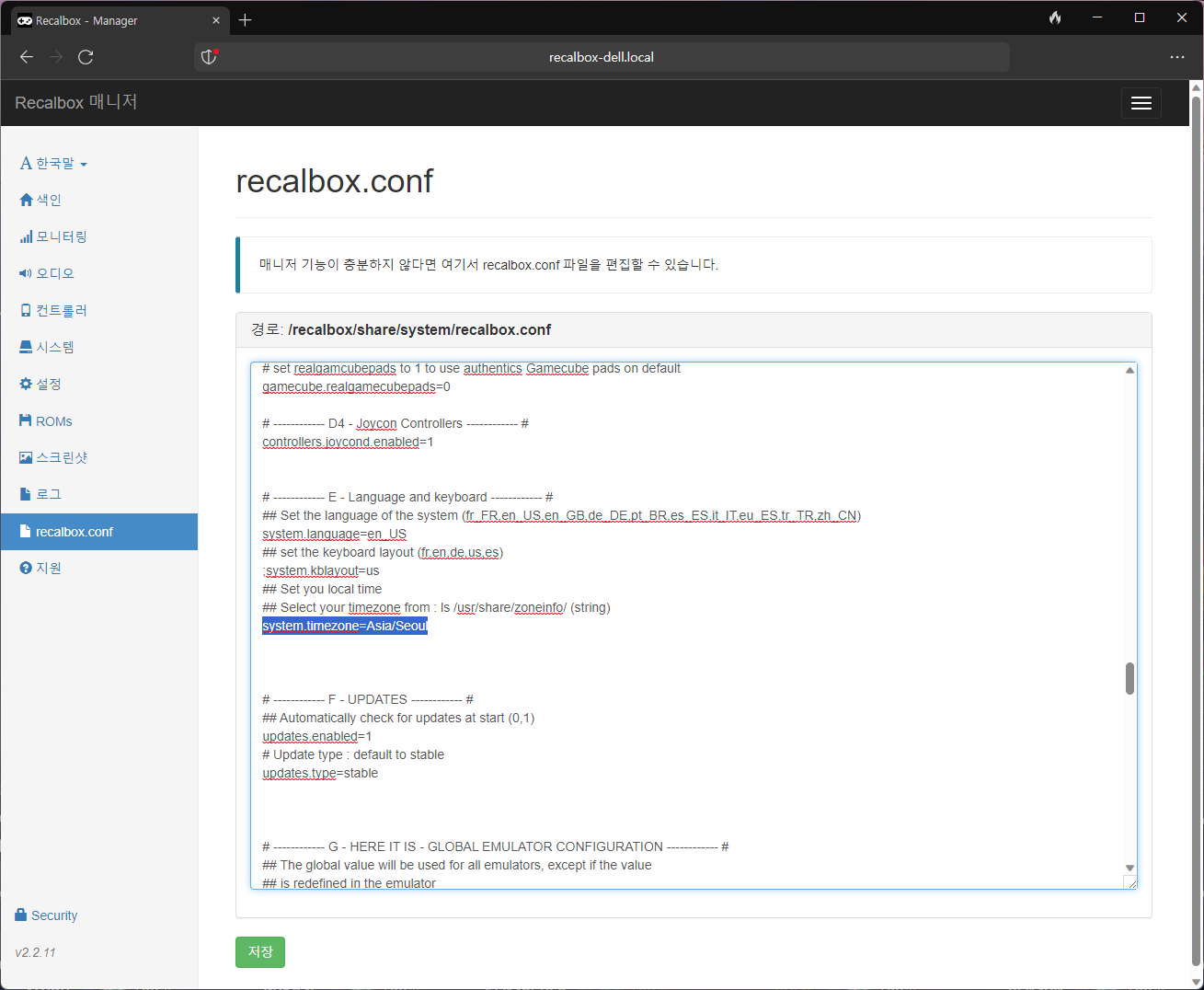Go to ROMs page via text label
The height and width of the screenshot is (990, 1204).
54,421
